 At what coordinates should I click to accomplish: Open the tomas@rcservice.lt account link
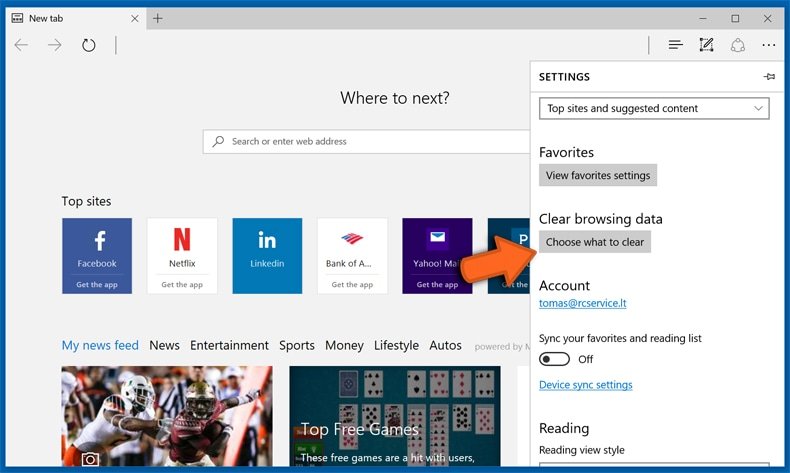coord(582,303)
